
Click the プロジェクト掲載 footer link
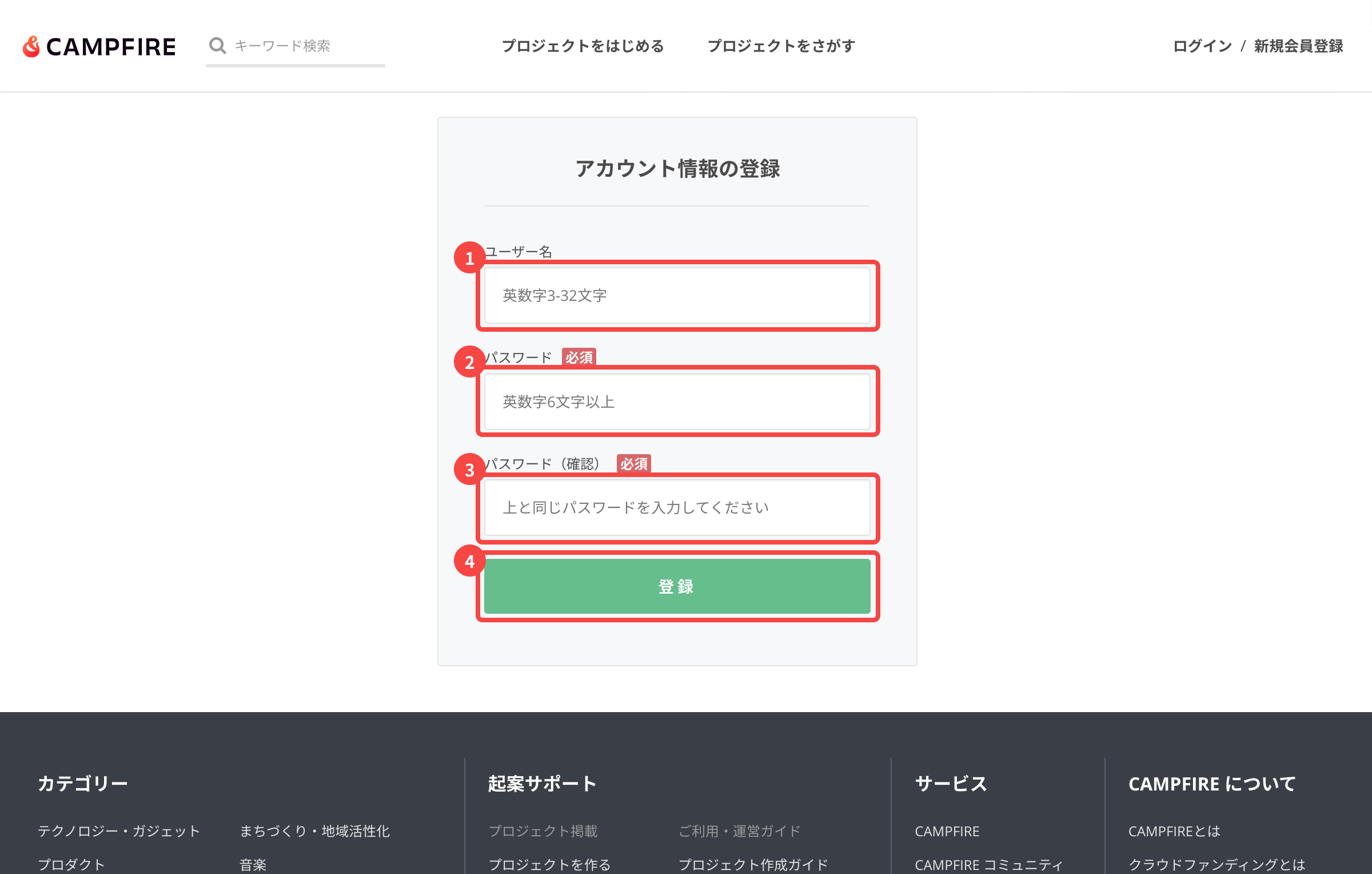[x=543, y=831]
